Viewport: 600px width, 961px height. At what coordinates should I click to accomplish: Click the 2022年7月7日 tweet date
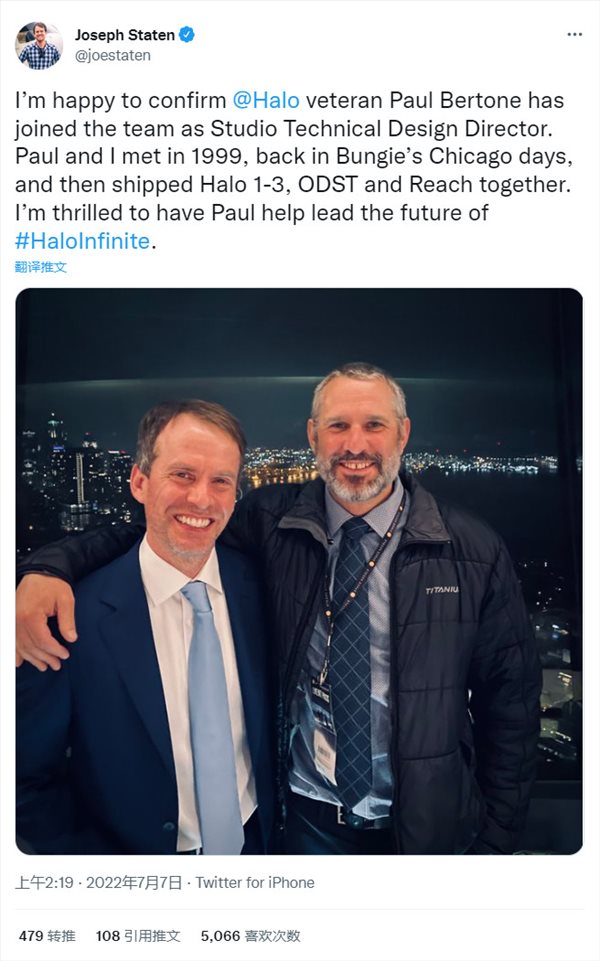pos(133,883)
